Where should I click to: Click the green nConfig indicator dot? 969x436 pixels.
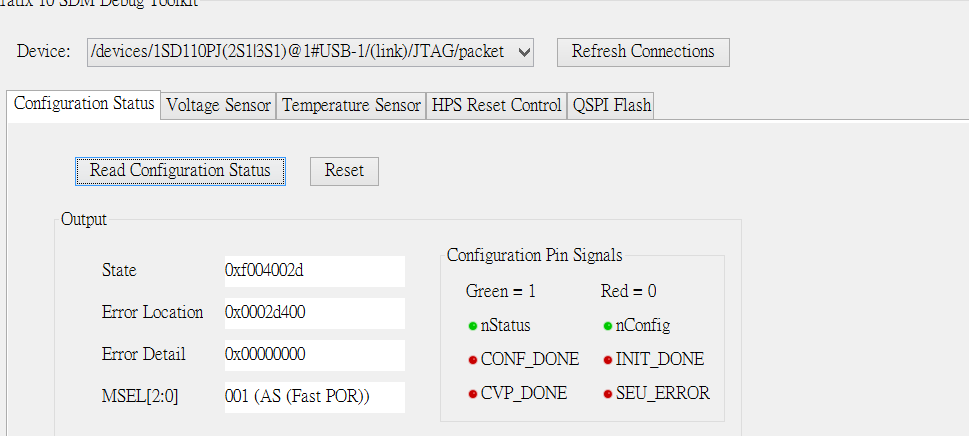608,326
